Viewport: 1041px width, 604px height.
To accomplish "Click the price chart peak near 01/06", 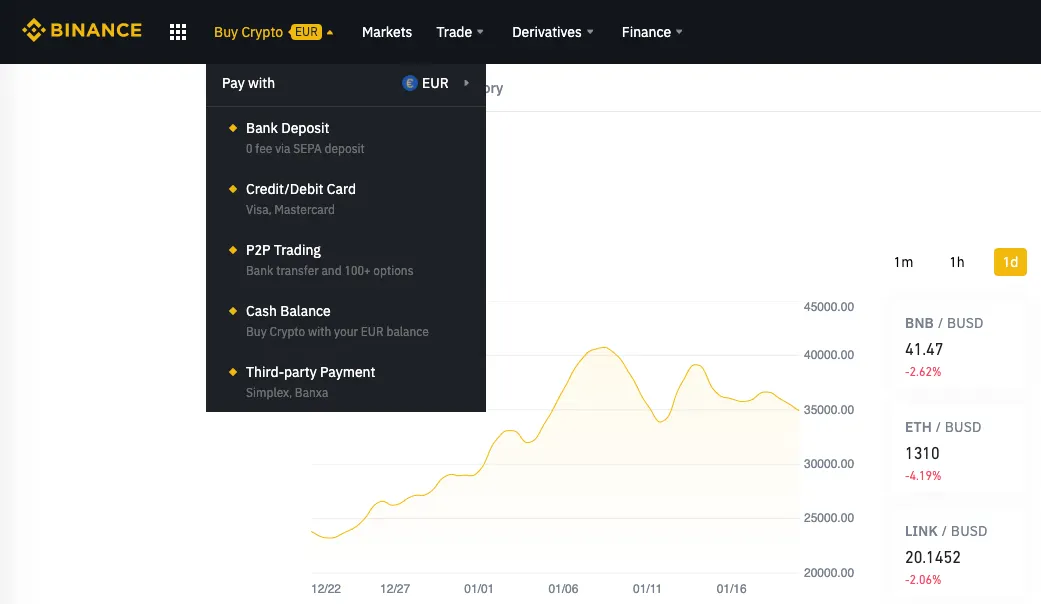I will click(x=601, y=348).
